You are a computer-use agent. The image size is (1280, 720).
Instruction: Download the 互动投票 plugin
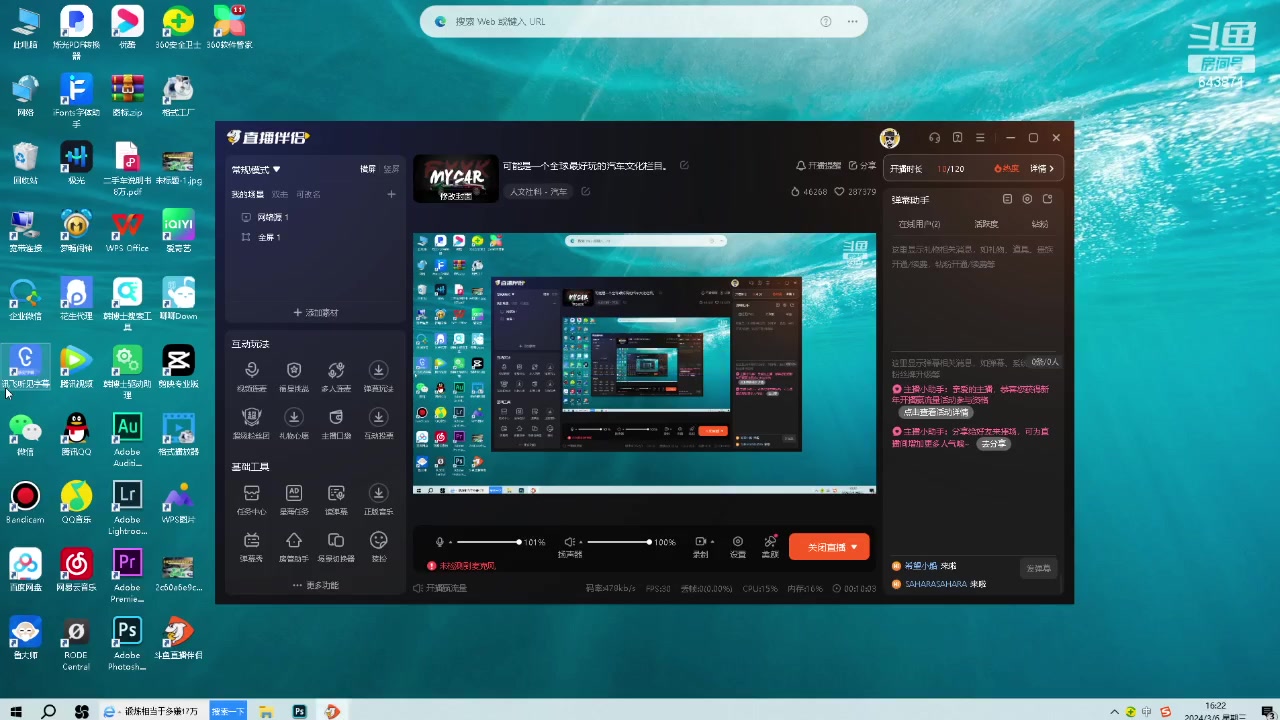[x=378, y=423]
